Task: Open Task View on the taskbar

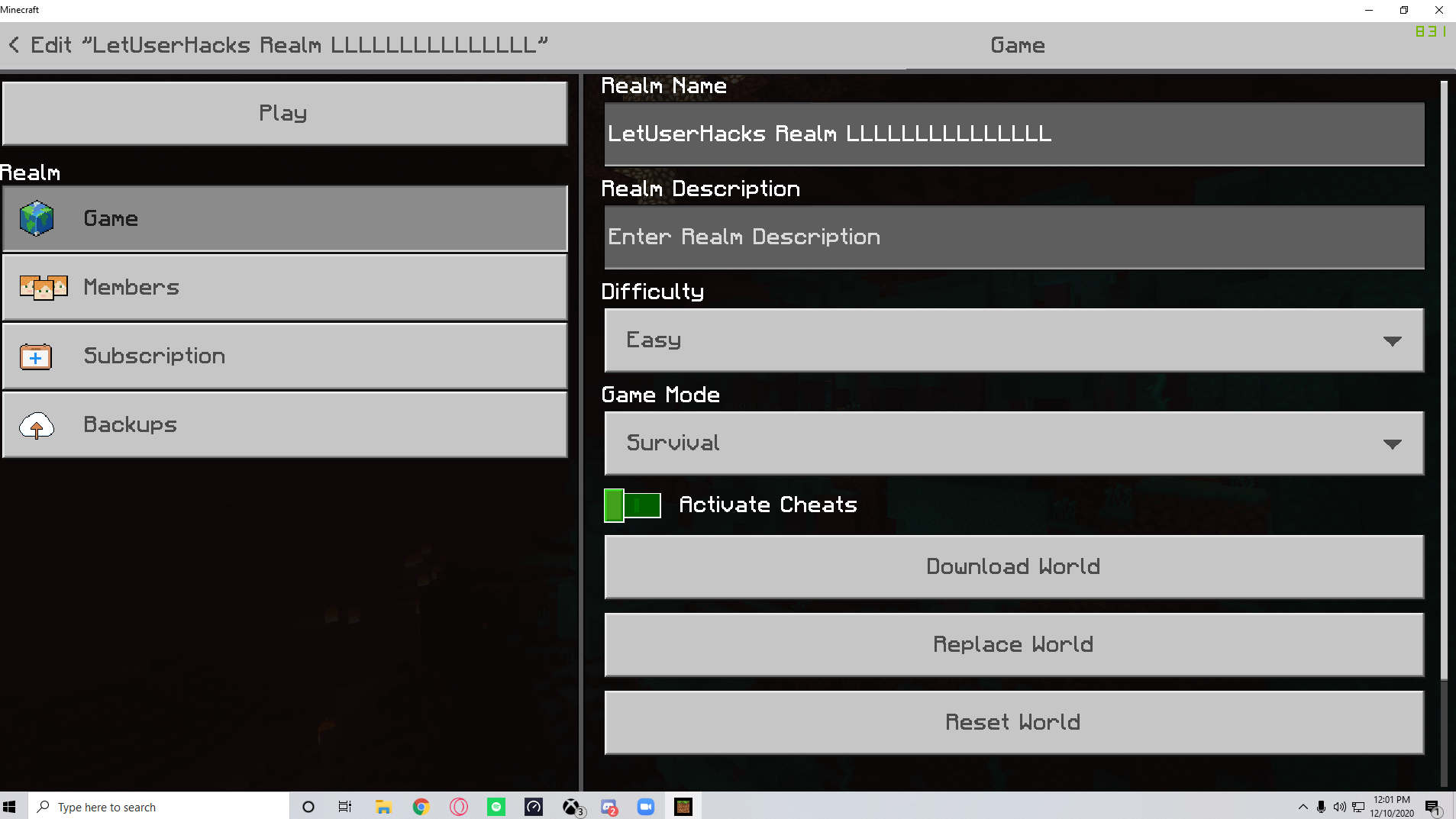Action: point(345,807)
